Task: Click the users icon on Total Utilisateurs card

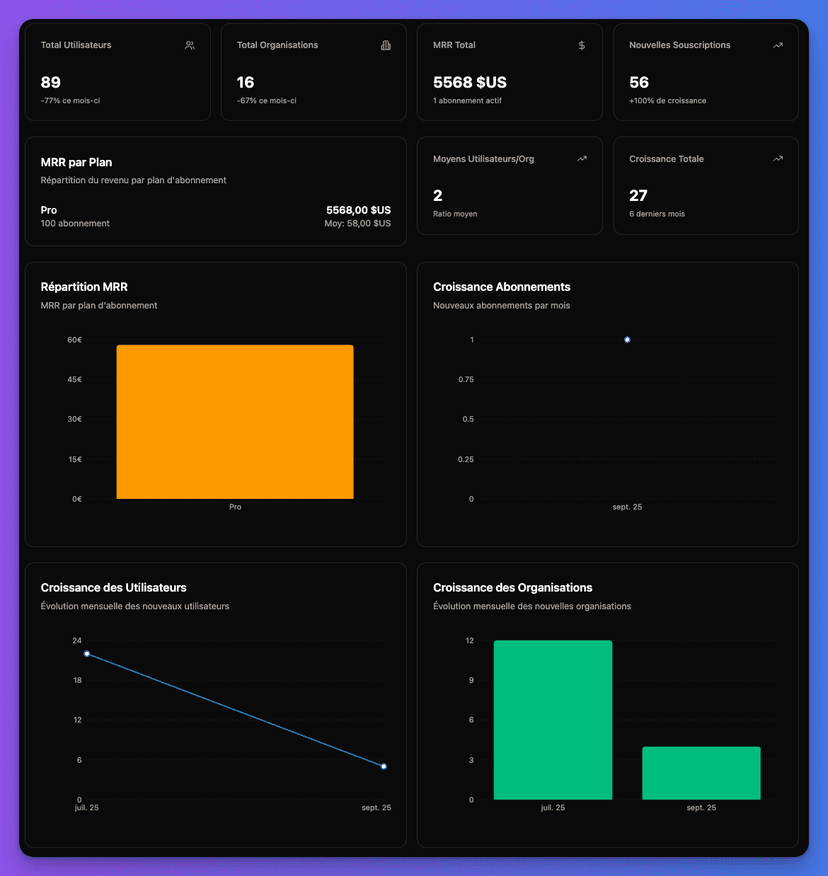Action: (x=189, y=45)
